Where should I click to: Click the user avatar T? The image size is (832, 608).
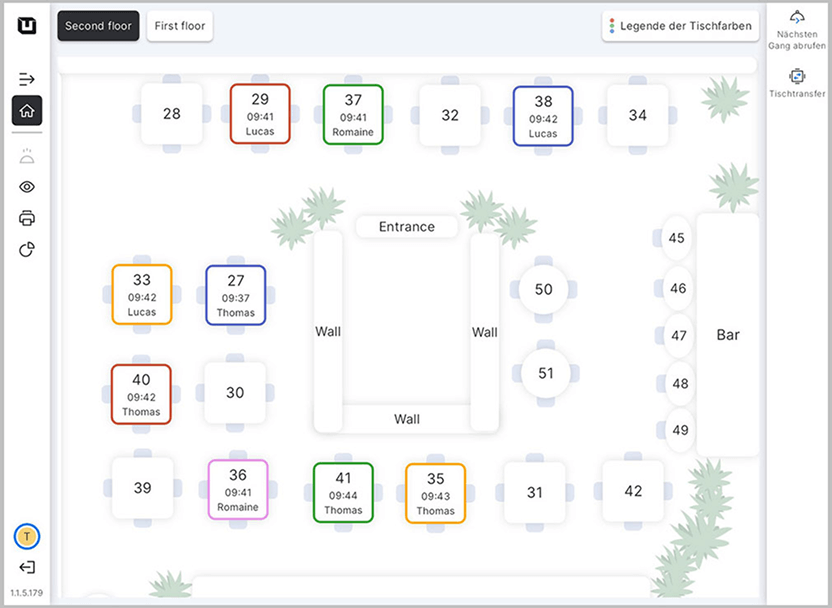click(27, 537)
